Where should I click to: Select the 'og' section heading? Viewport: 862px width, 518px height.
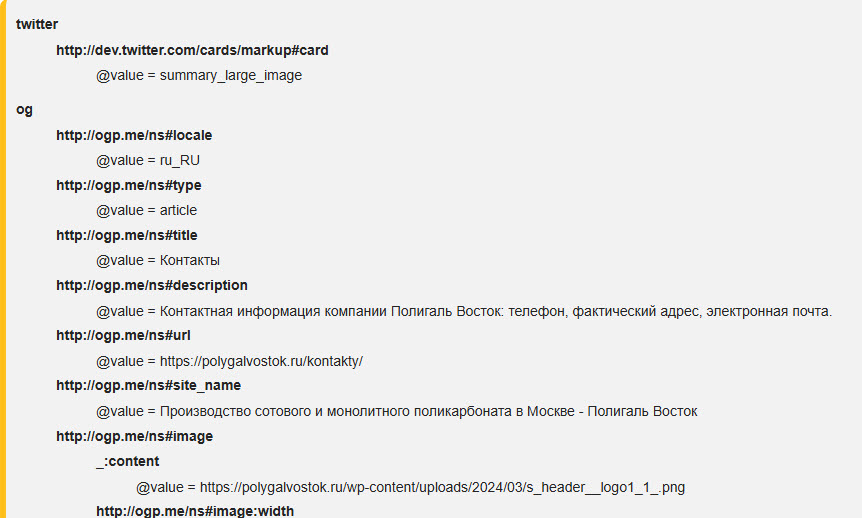(x=24, y=109)
